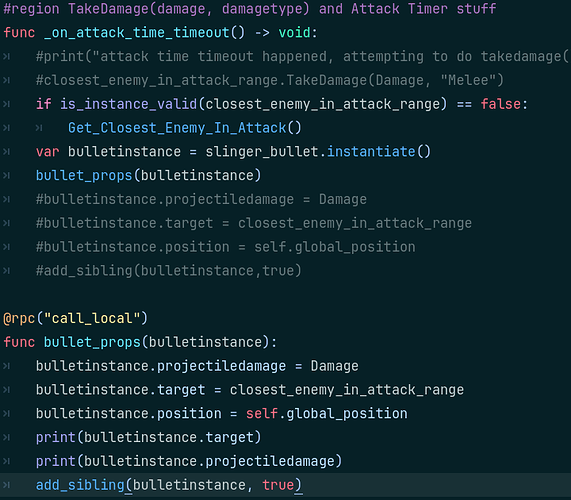Select the Get_Closest_Enemy_In_Attack() call
The image size is (571, 500).
point(185,128)
